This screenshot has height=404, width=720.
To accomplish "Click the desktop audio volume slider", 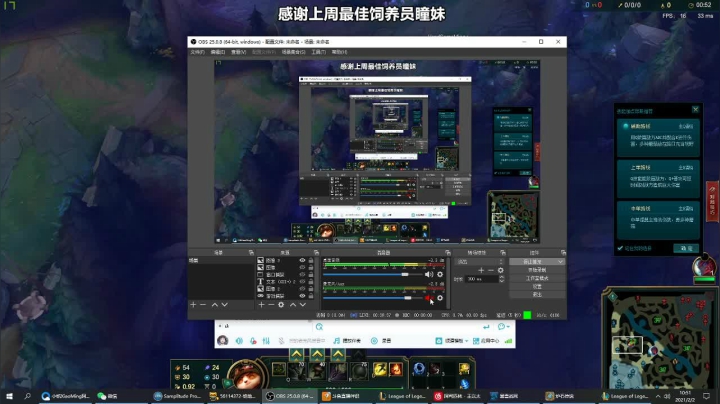I will tap(372, 275).
